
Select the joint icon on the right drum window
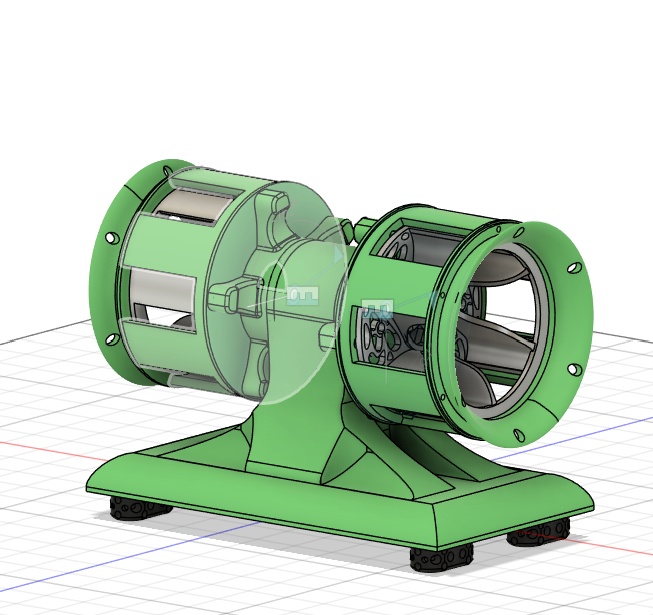click(377, 309)
